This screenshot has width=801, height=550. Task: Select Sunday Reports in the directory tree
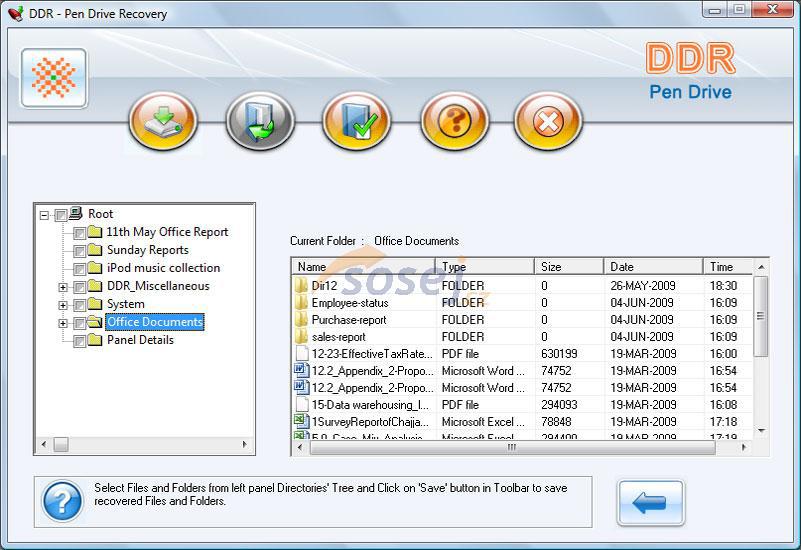click(x=148, y=250)
